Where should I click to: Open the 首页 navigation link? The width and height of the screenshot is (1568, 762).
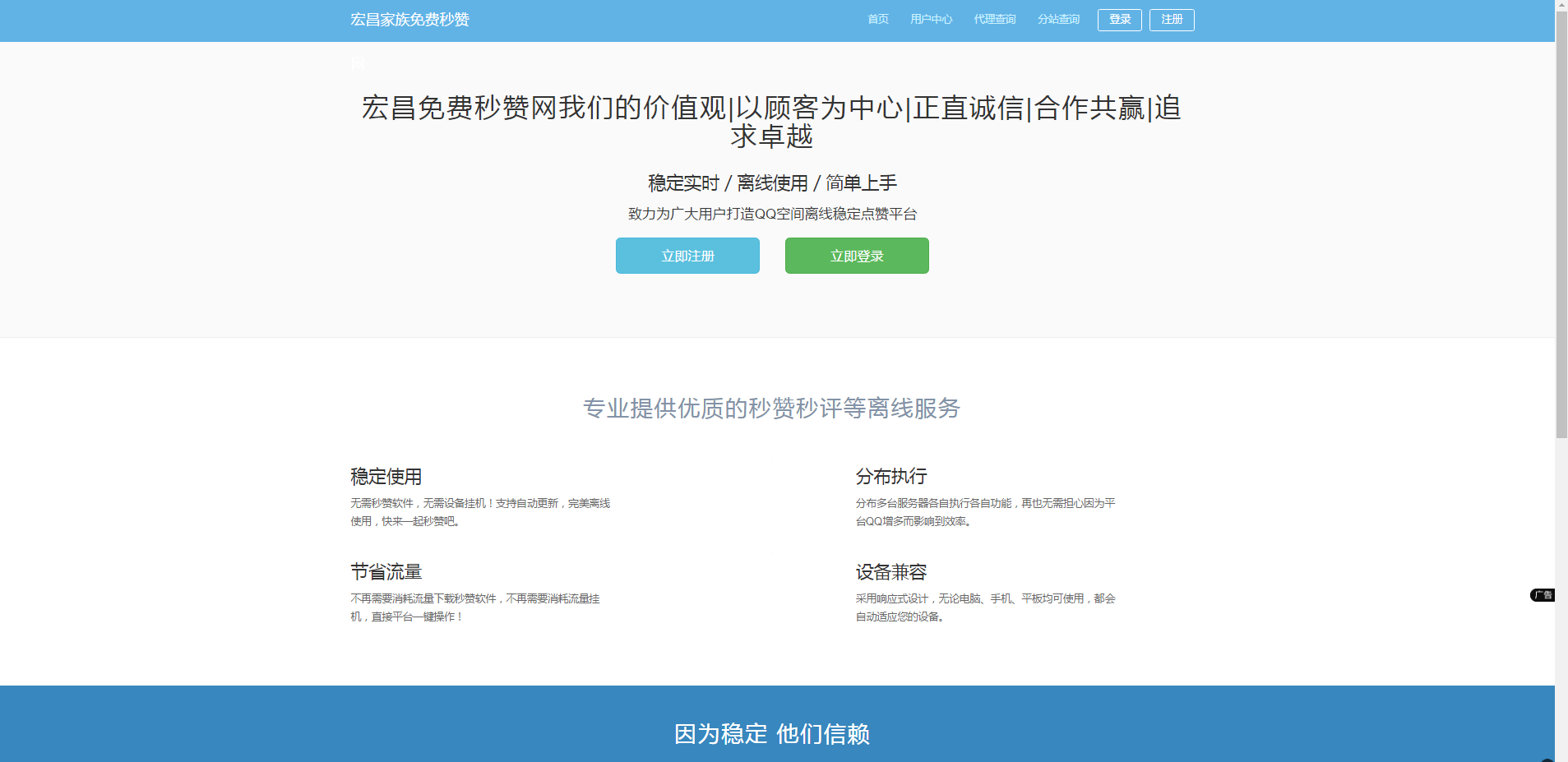coord(878,20)
